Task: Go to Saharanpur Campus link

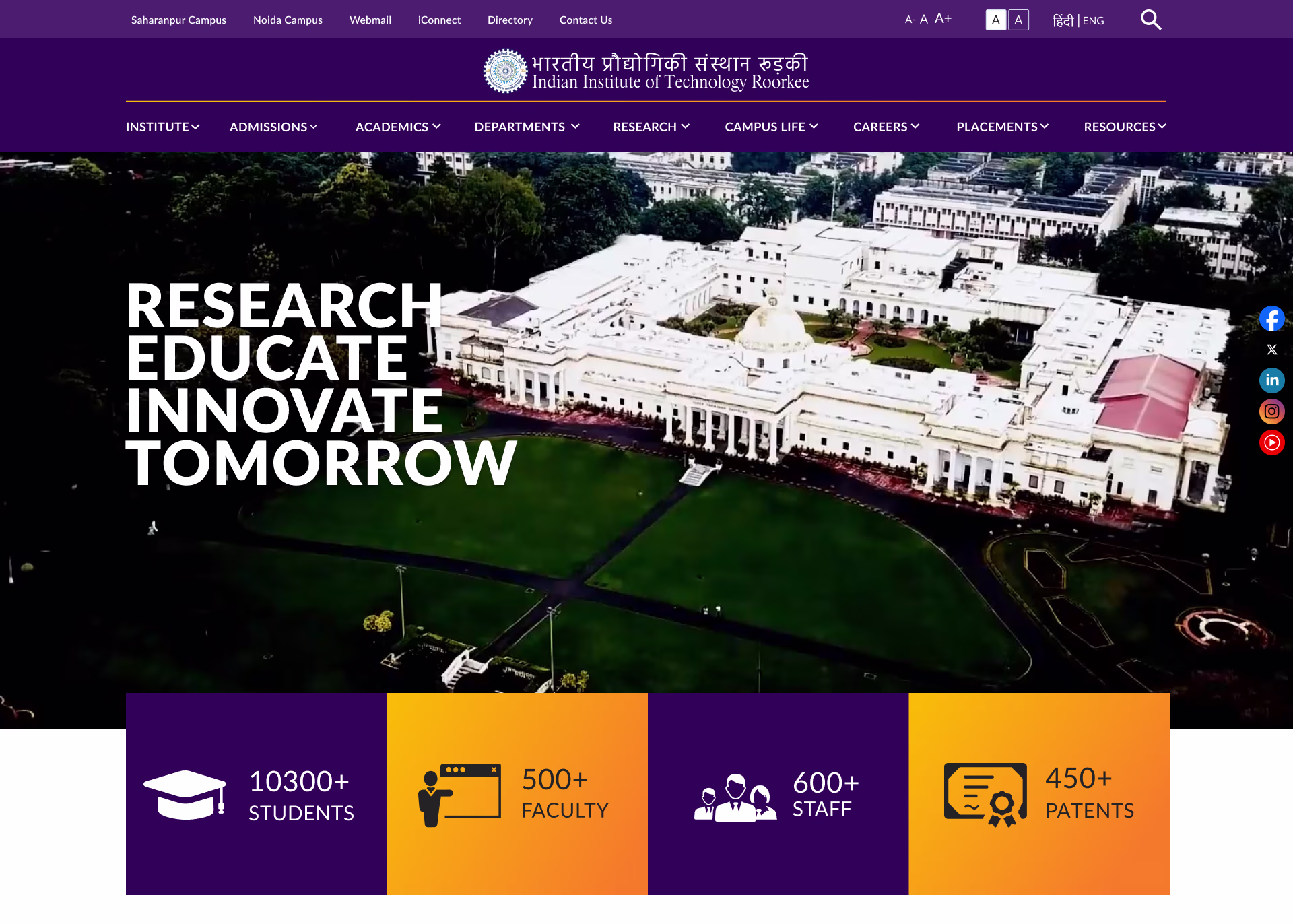Action: coord(178,20)
